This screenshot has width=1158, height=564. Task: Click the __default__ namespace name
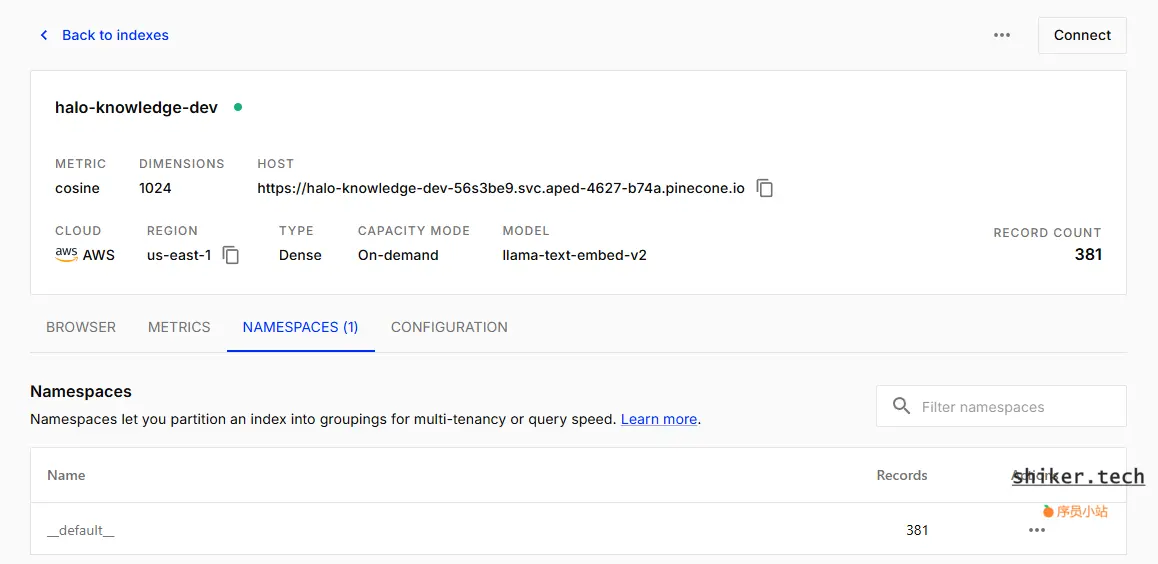(80, 530)
